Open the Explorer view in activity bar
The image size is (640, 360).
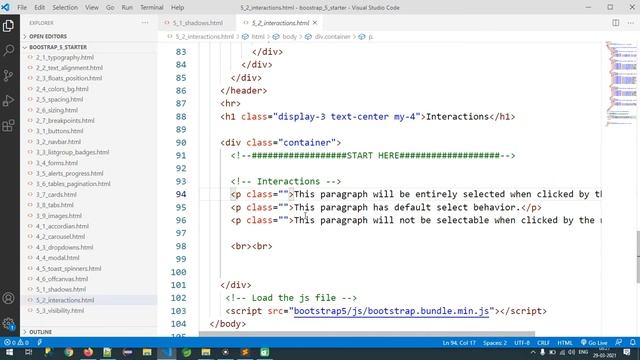8,26
